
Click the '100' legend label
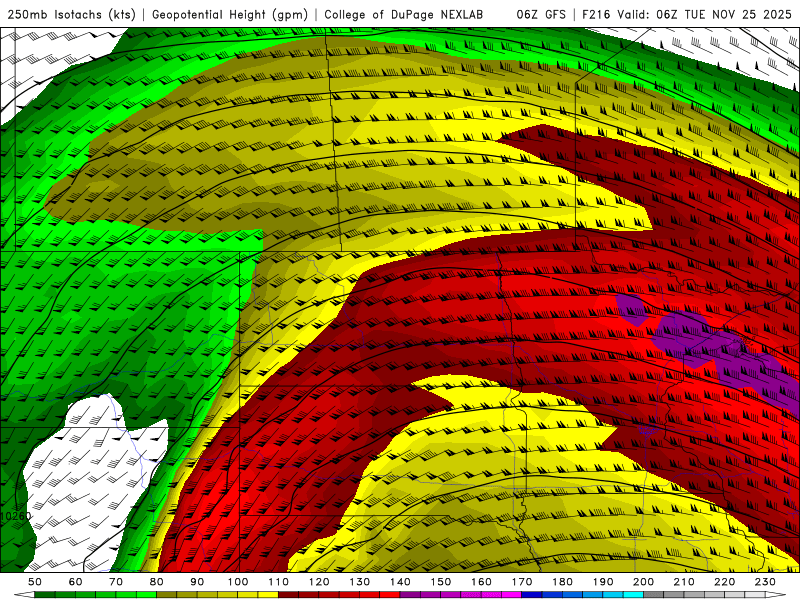[x=238, y=582]
